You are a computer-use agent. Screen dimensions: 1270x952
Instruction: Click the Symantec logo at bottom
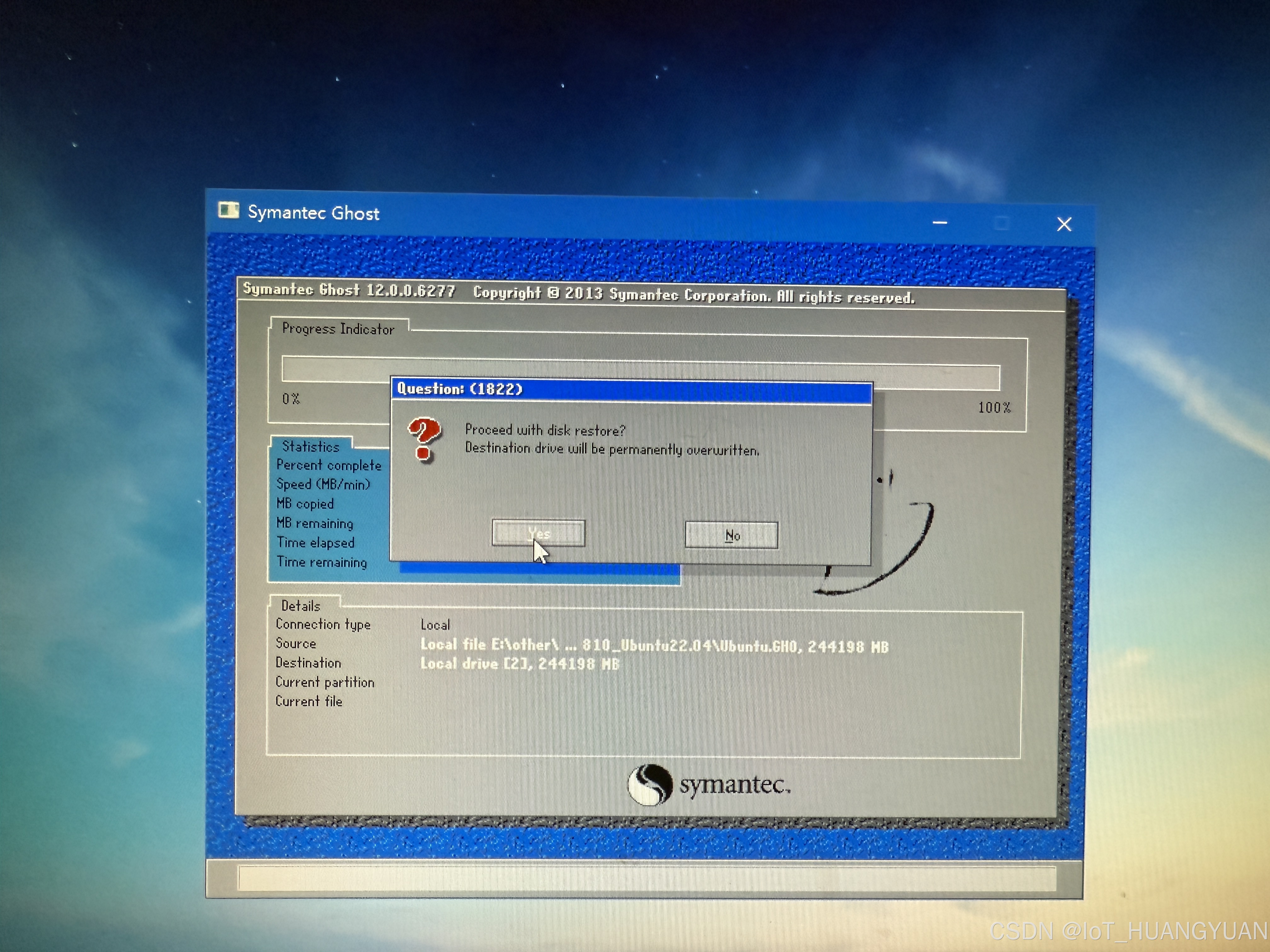(709, 785)
